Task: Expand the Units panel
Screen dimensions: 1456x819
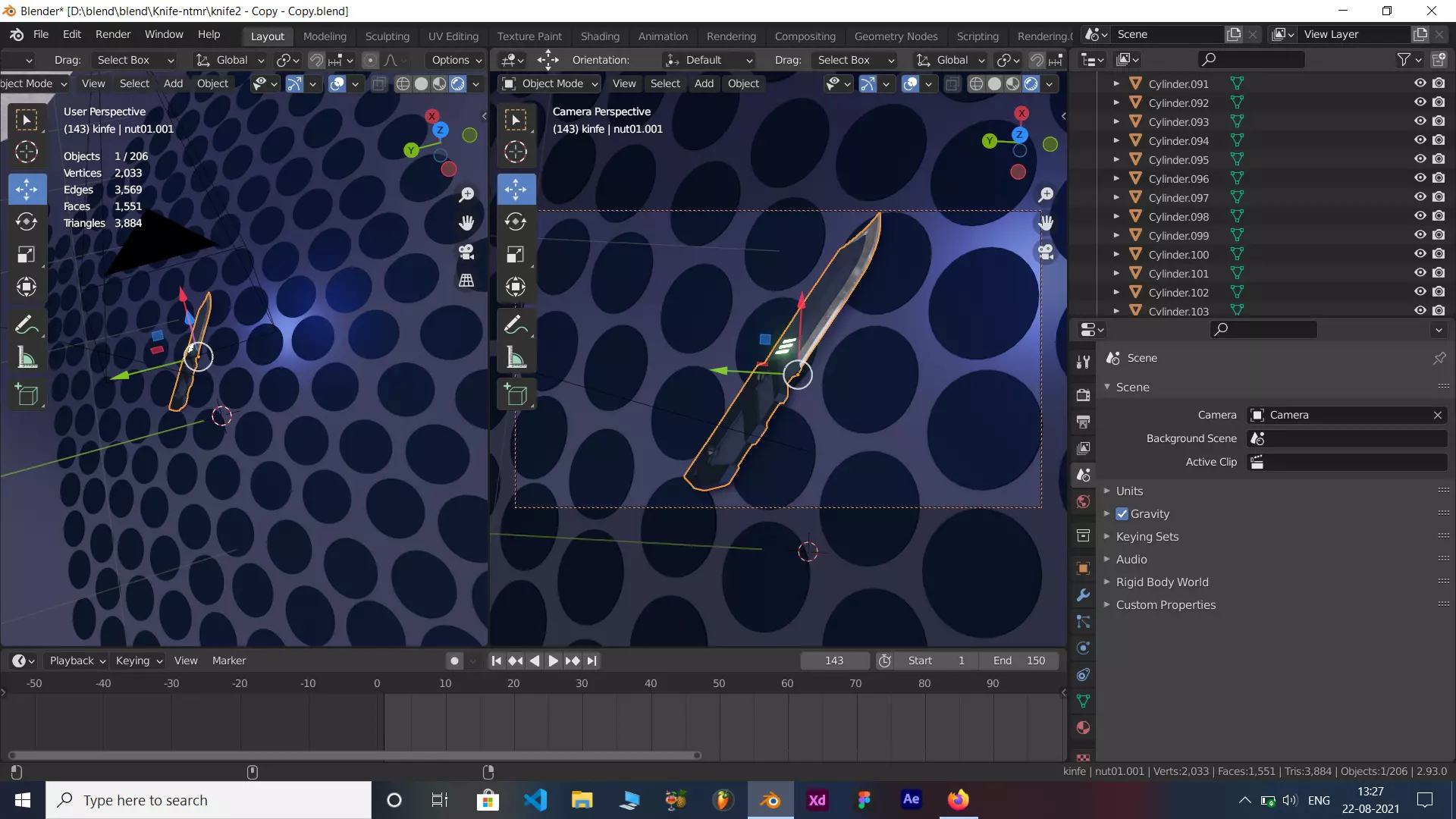Action: pos(1128,491)
